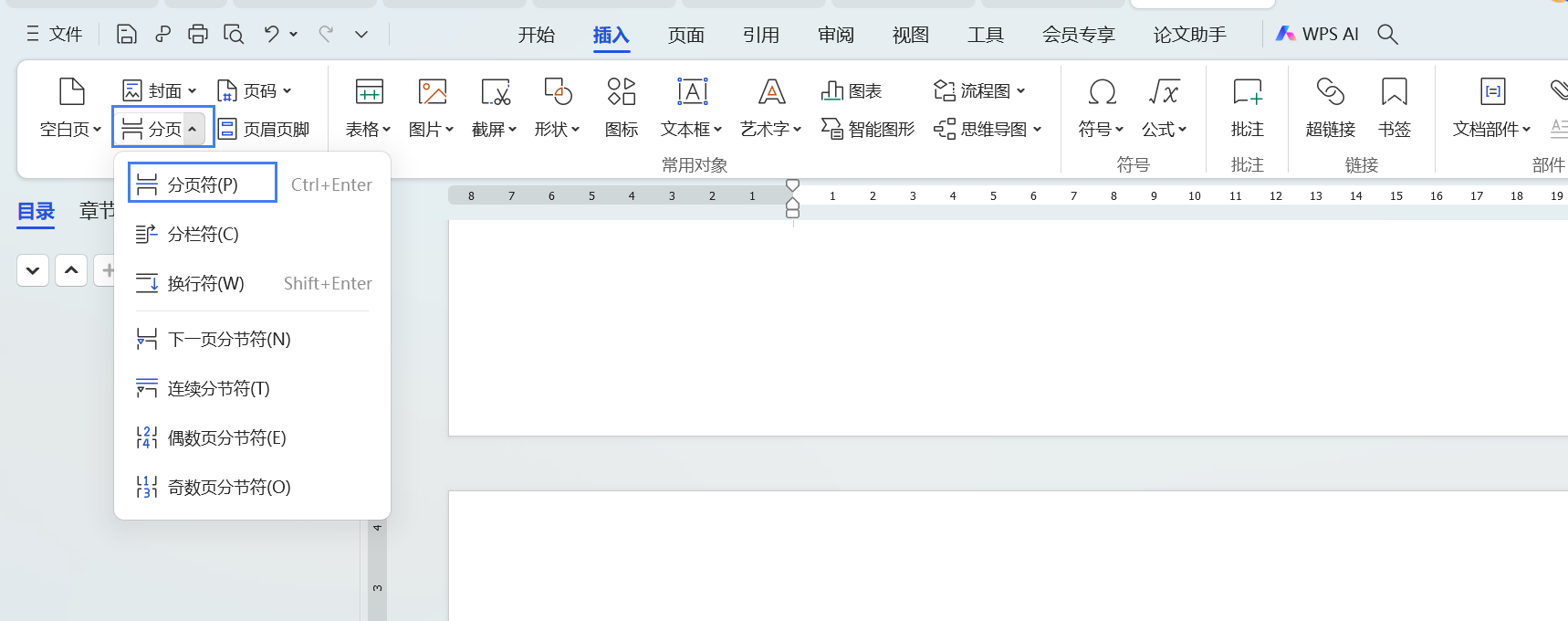
Task: Click the first-line indent marker on ruler
Action: point(792,185)
